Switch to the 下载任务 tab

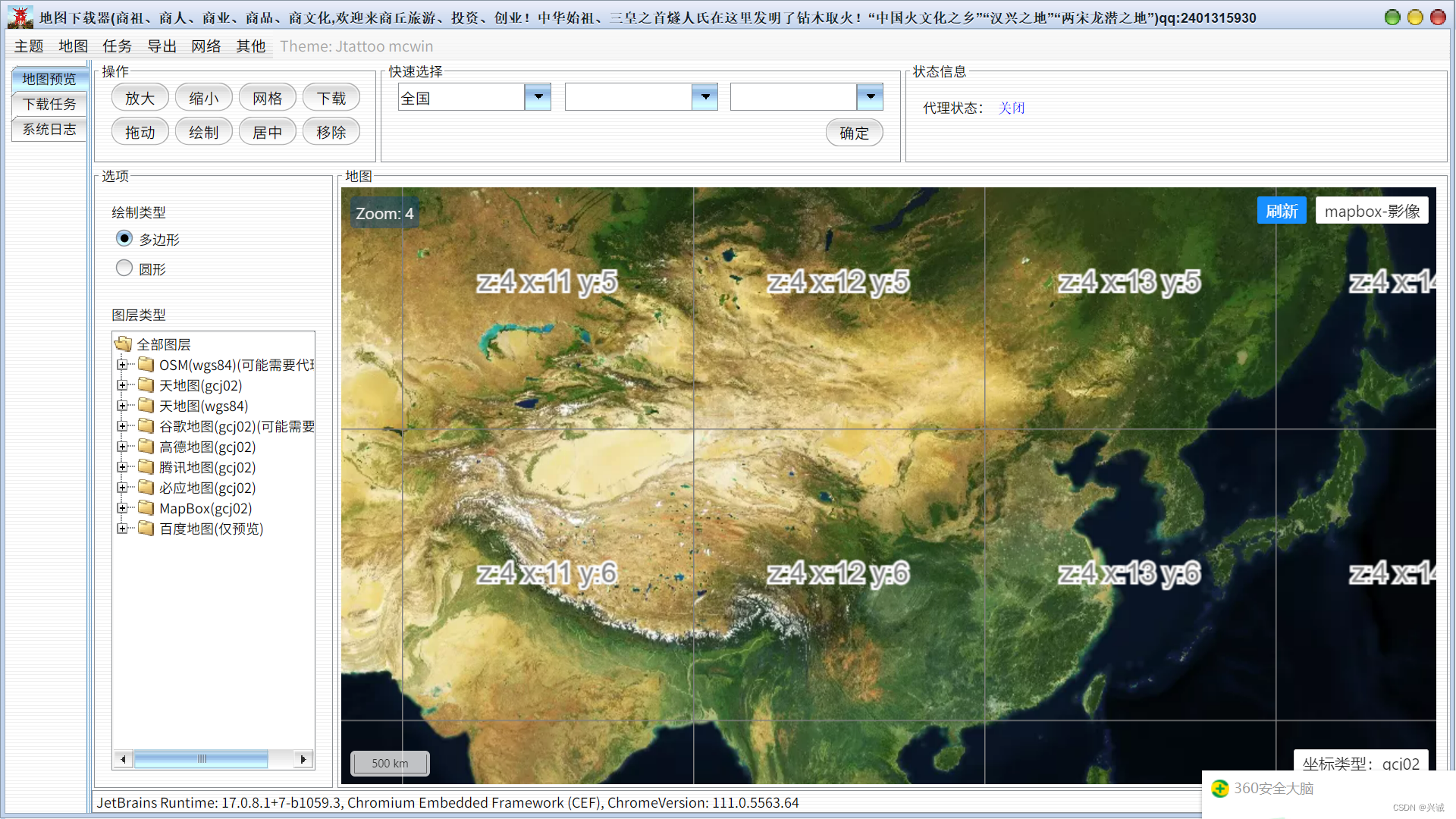pos(49,104)
